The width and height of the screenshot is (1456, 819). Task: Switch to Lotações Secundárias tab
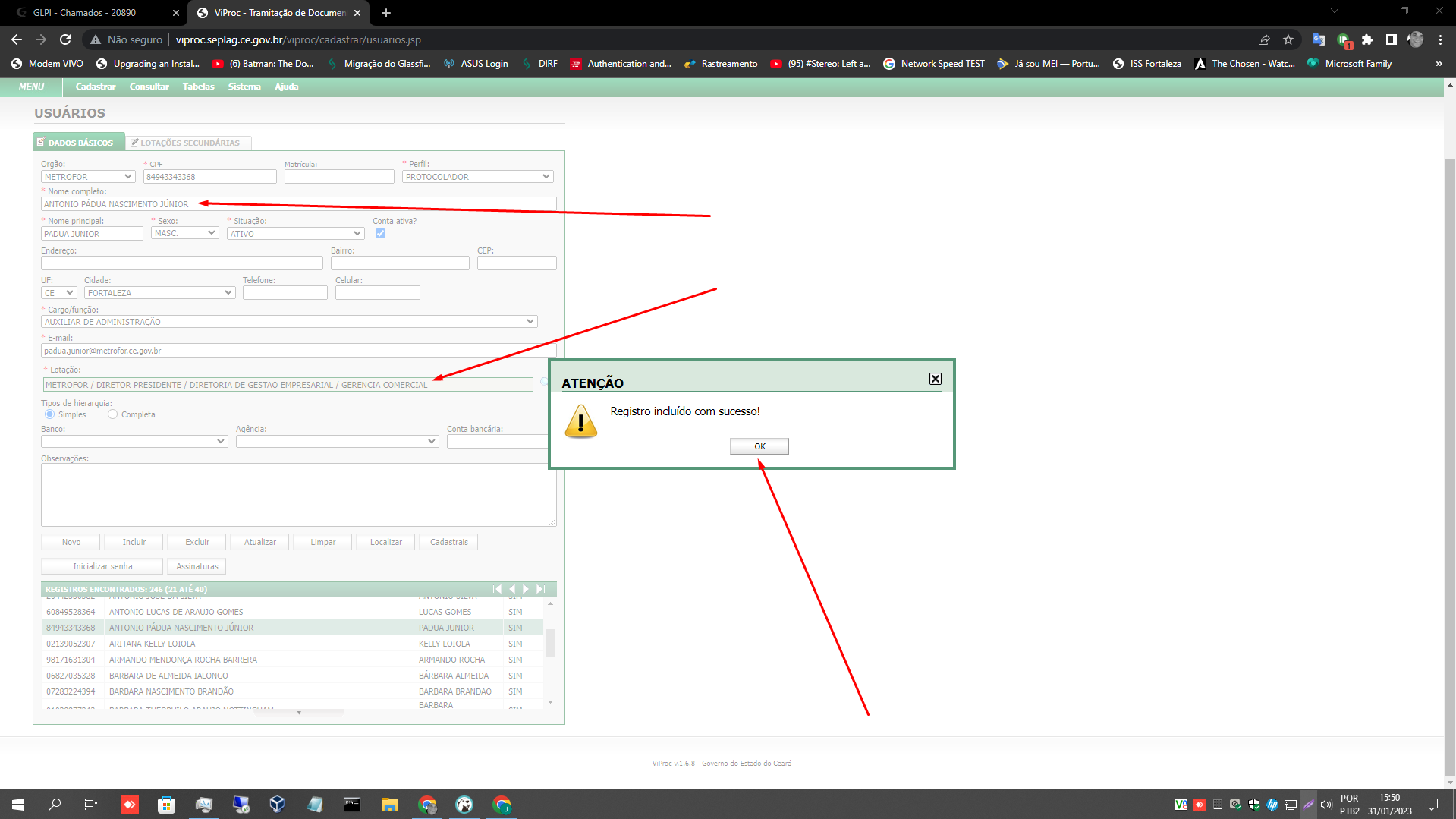[x=188, y=143]
